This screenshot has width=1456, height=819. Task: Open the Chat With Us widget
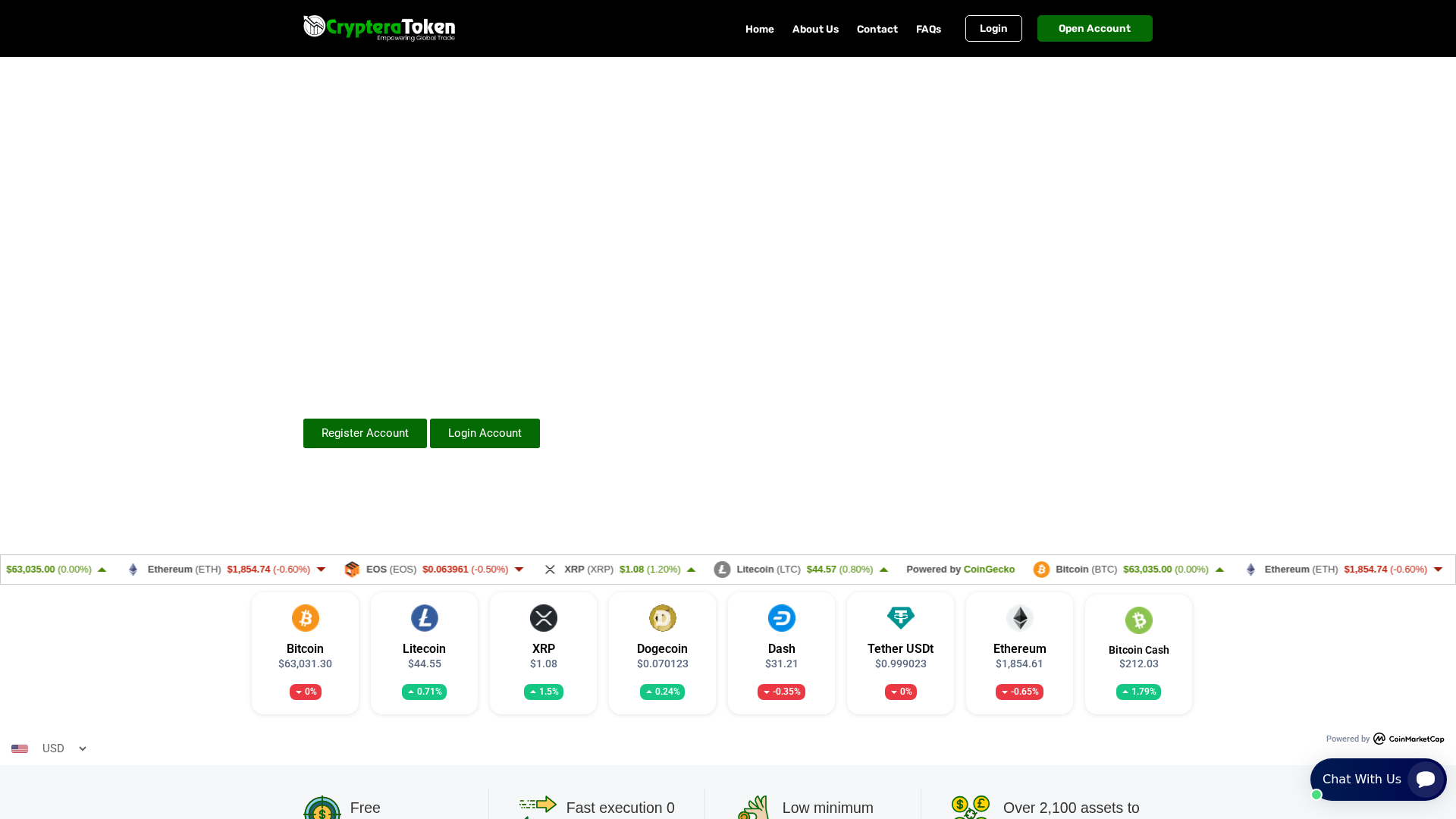coord(1379,779)
